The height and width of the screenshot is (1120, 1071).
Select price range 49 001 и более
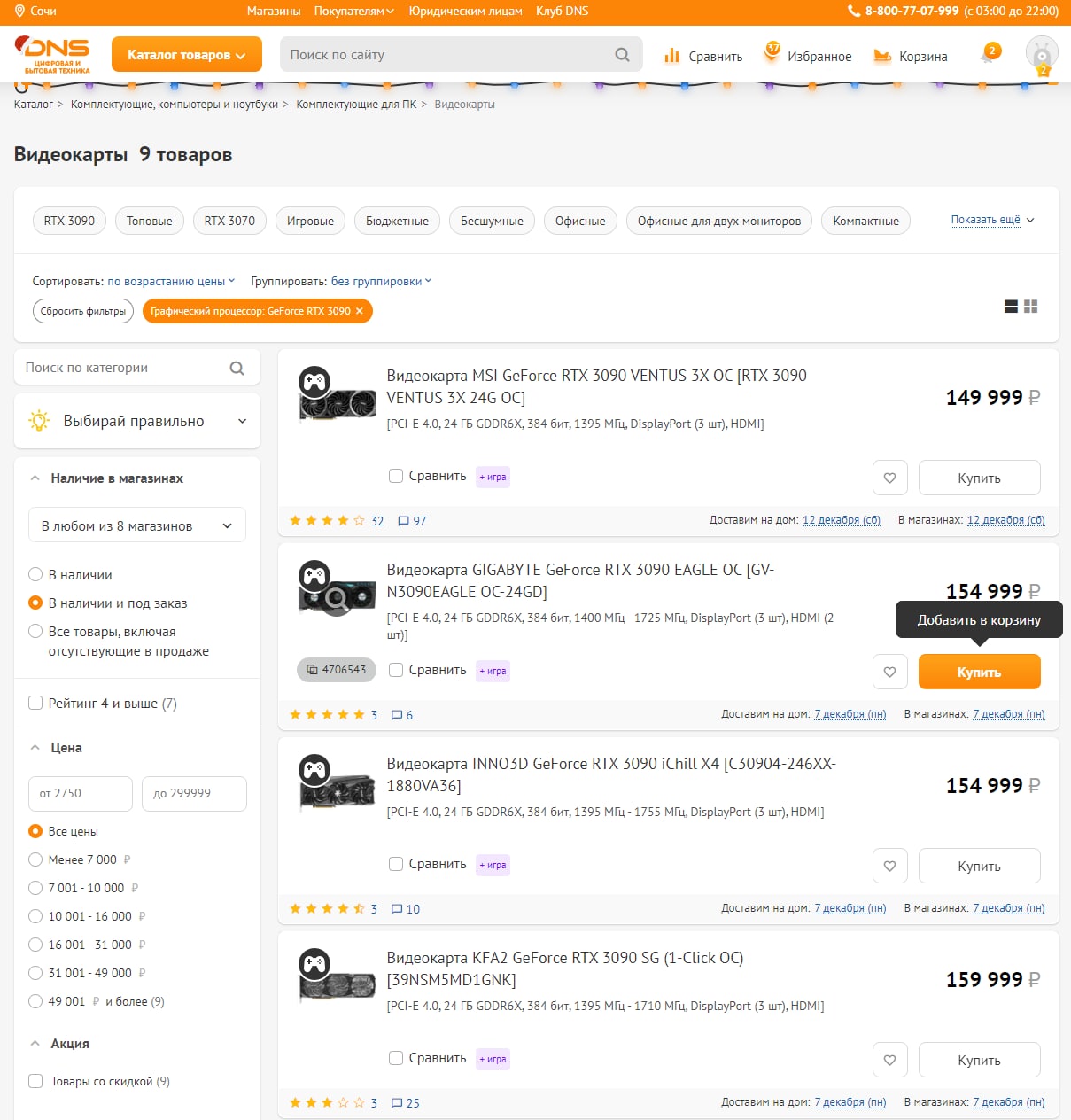[x=35, y=1001]
